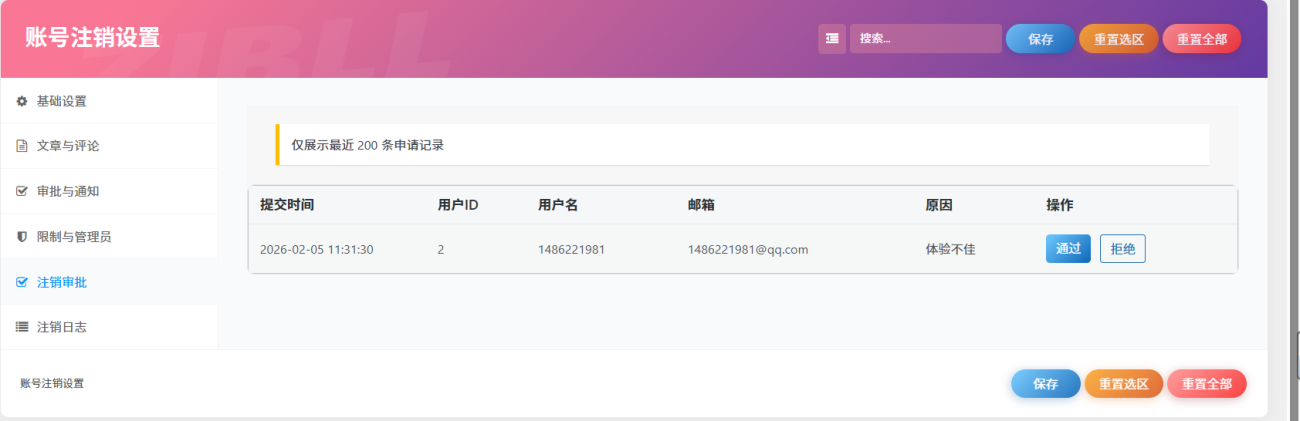The height and width of the screenshot is (421, 1300).
Task: Click the 邮箱 column header
Action: [701, 205]
